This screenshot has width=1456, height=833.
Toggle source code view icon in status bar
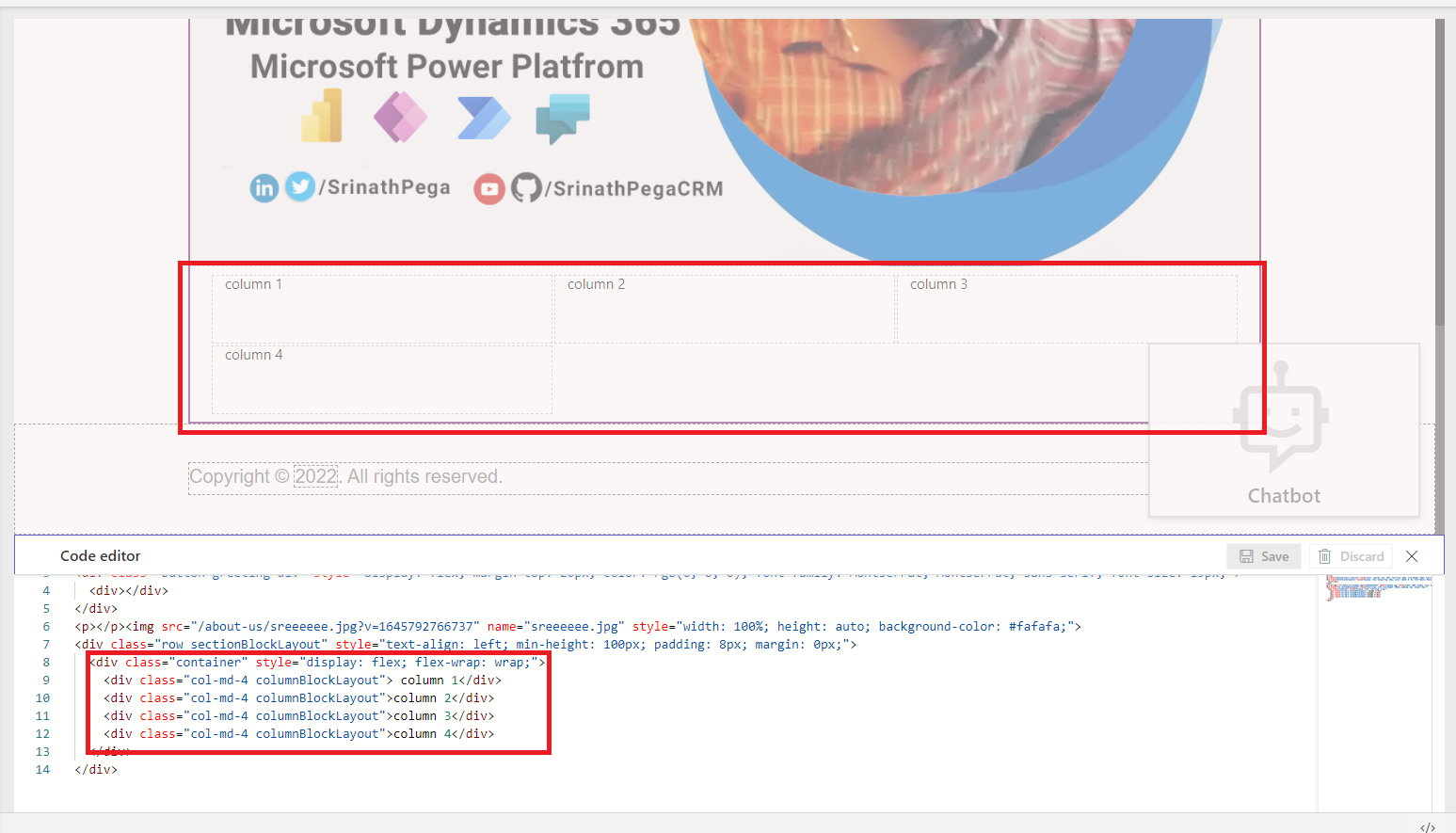click(x=1427, y=827)
